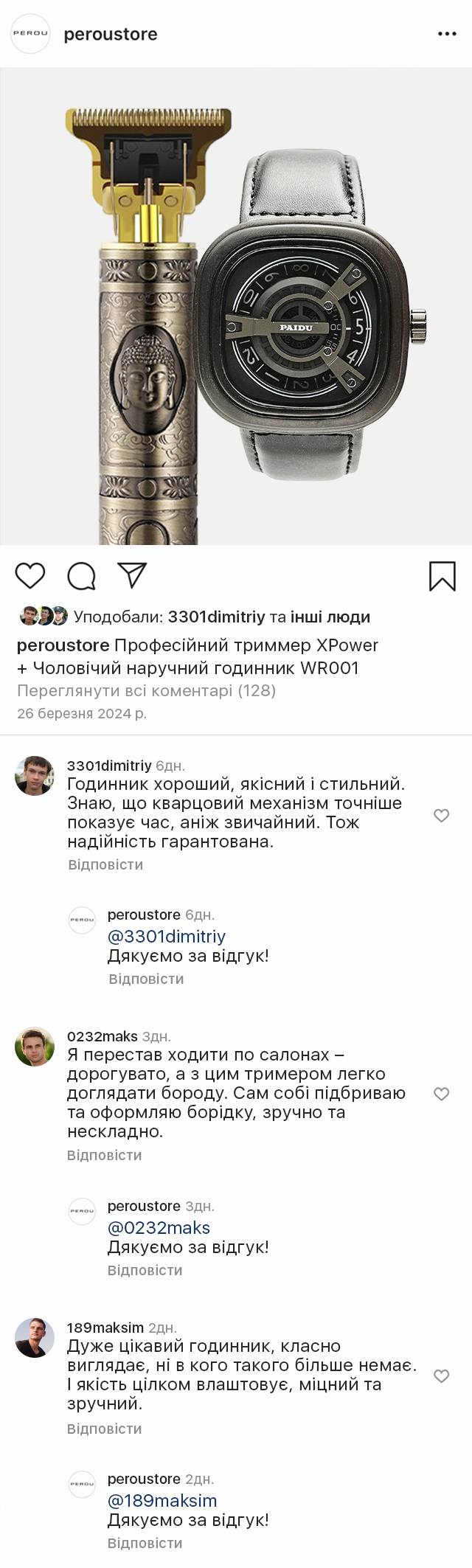Reply to 3301dimitriy's comment
Viewport: 472px width, 1568px height.
click(x=105, y=864)
